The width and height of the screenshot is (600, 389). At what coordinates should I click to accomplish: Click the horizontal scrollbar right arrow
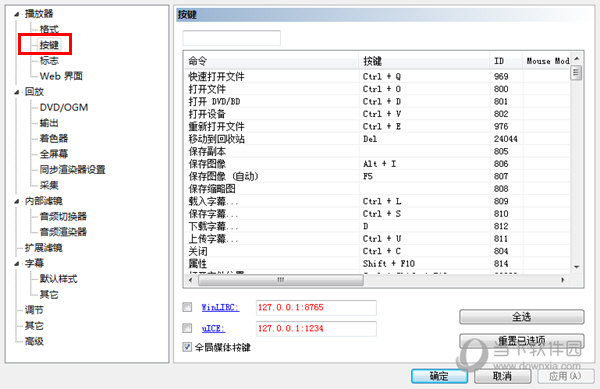[562, 280]
